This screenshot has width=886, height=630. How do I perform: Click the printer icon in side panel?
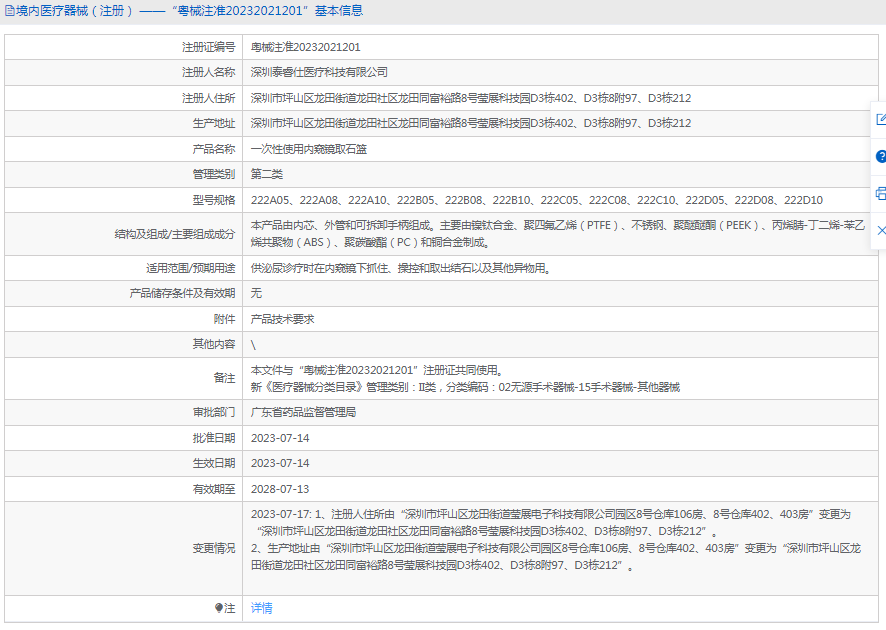880,193
